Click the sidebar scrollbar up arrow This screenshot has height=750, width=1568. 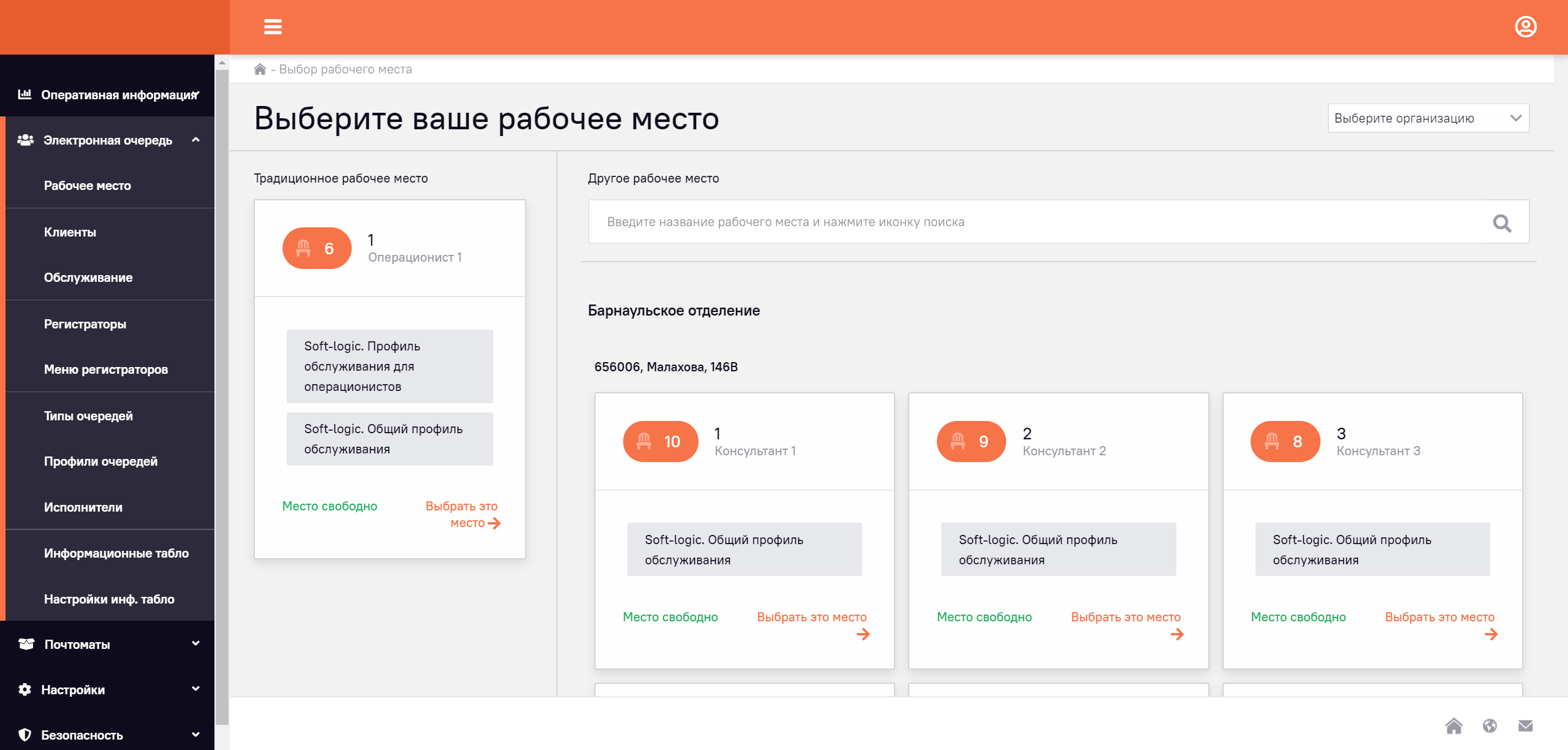222,62
